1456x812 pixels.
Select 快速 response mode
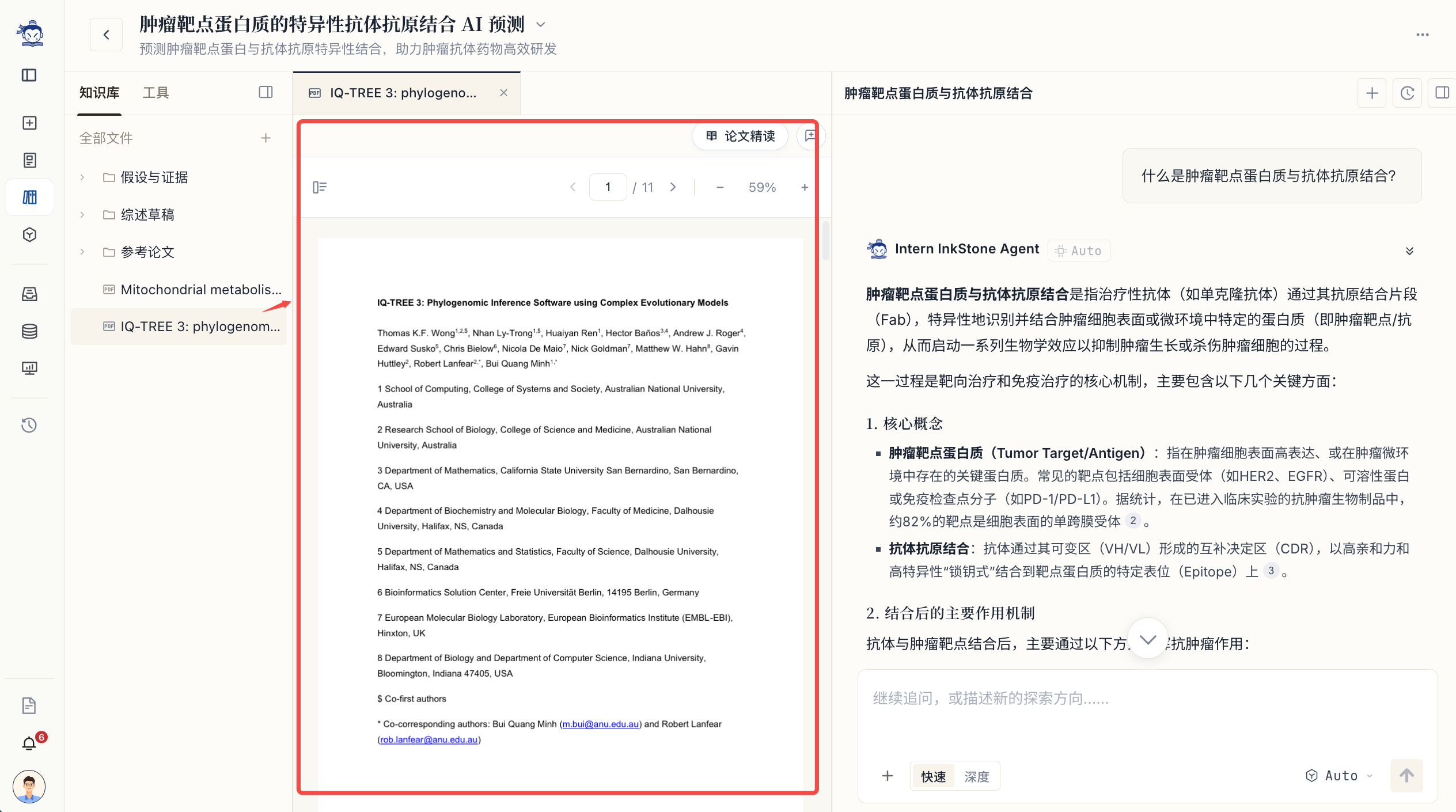tap(933, 776)
